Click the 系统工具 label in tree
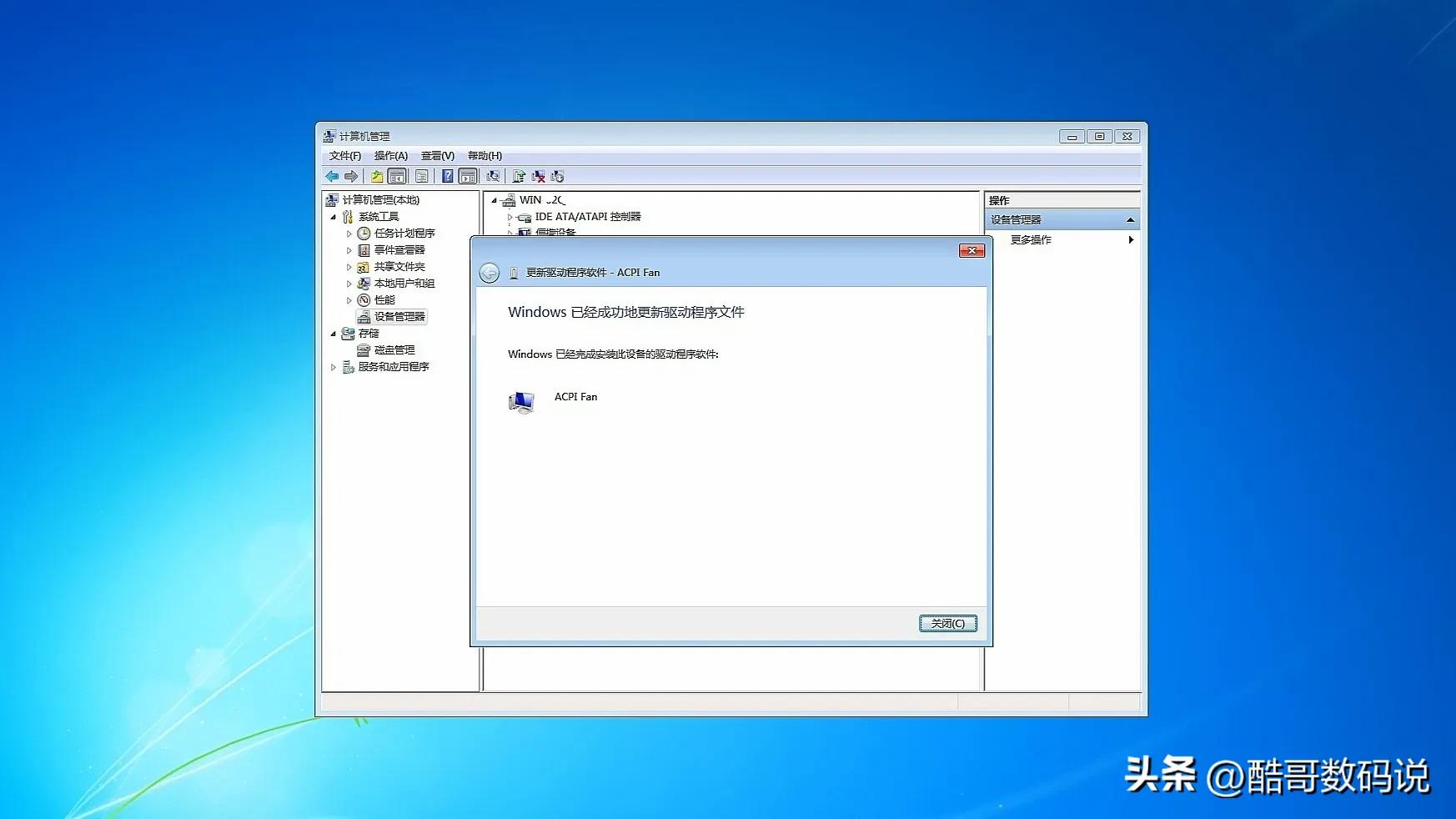The height and width of the screenshot is (819, 1456). pyautogui.click(x=379, y=217)
